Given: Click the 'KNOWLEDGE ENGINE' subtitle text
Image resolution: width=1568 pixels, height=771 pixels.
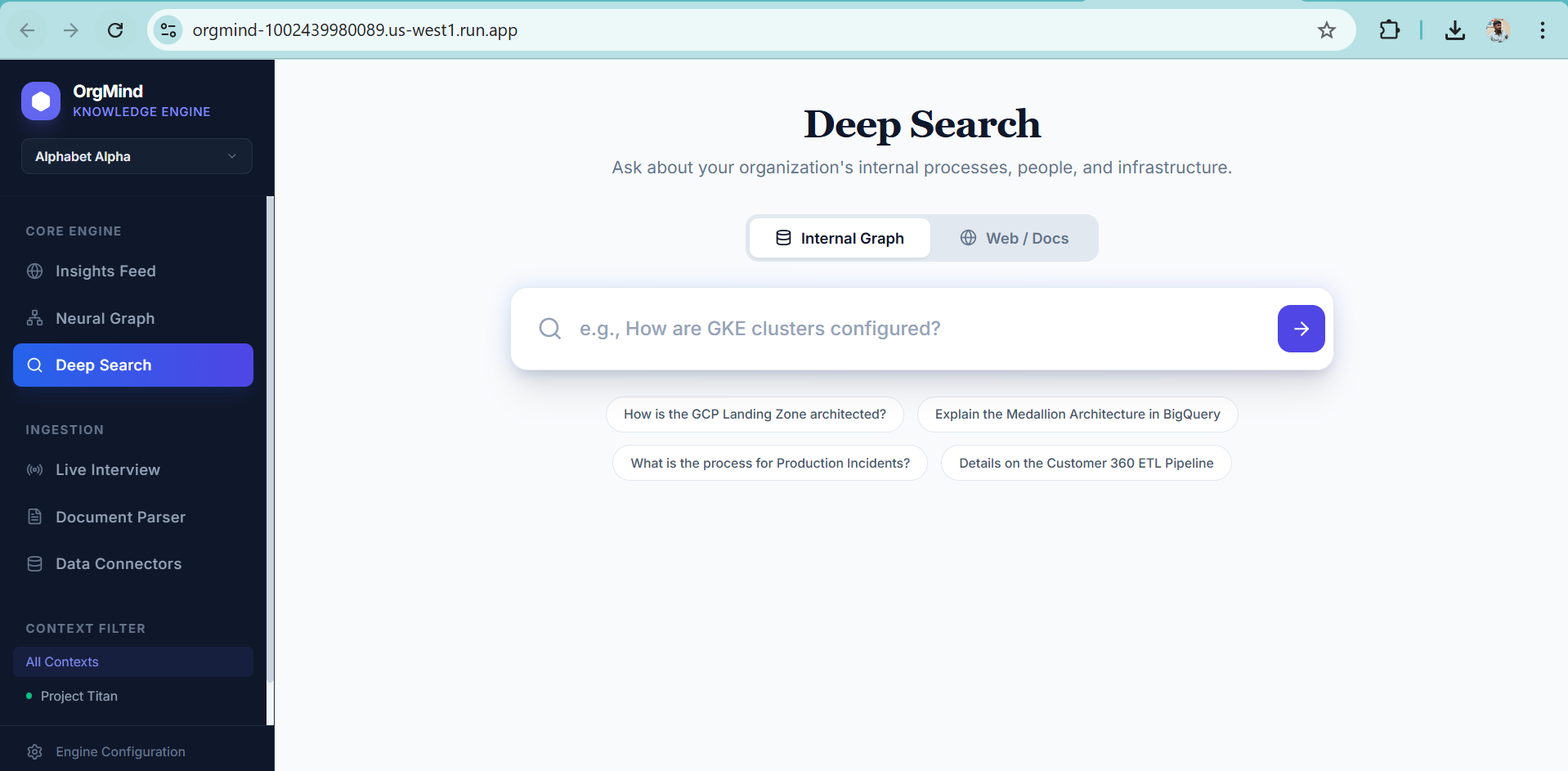Looking at the screenshot, I should tap(141, 112).
